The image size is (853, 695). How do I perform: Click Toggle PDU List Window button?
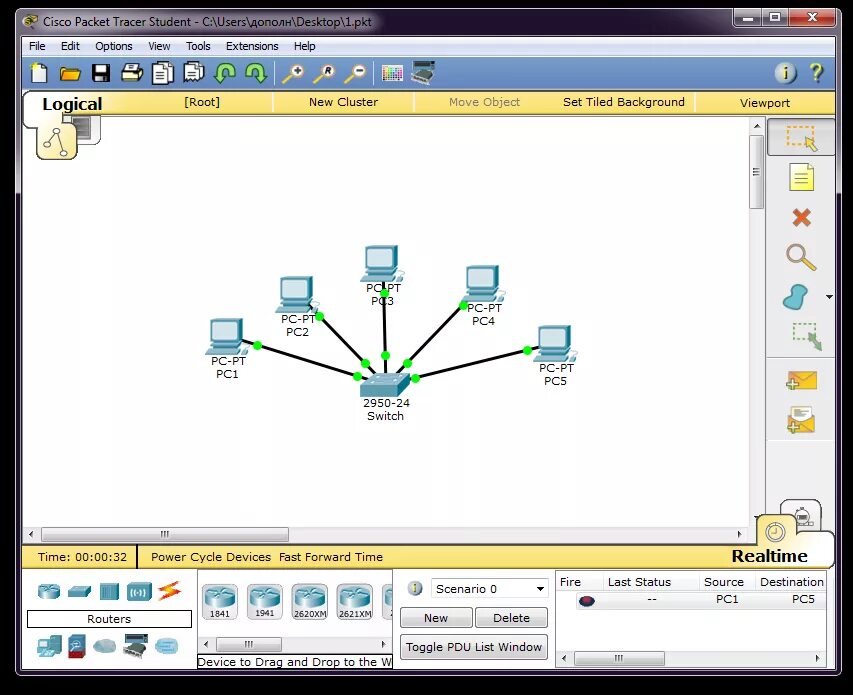point(474,647)
